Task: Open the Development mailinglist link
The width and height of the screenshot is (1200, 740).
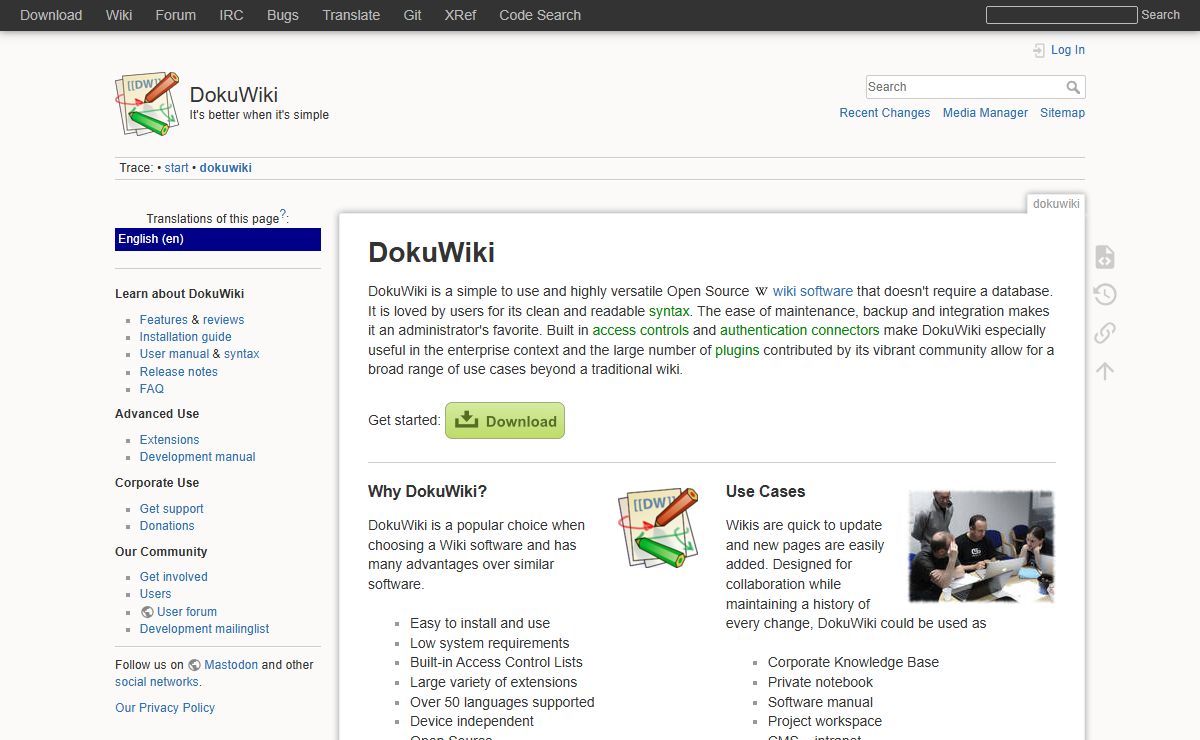Action: [204, 629]
